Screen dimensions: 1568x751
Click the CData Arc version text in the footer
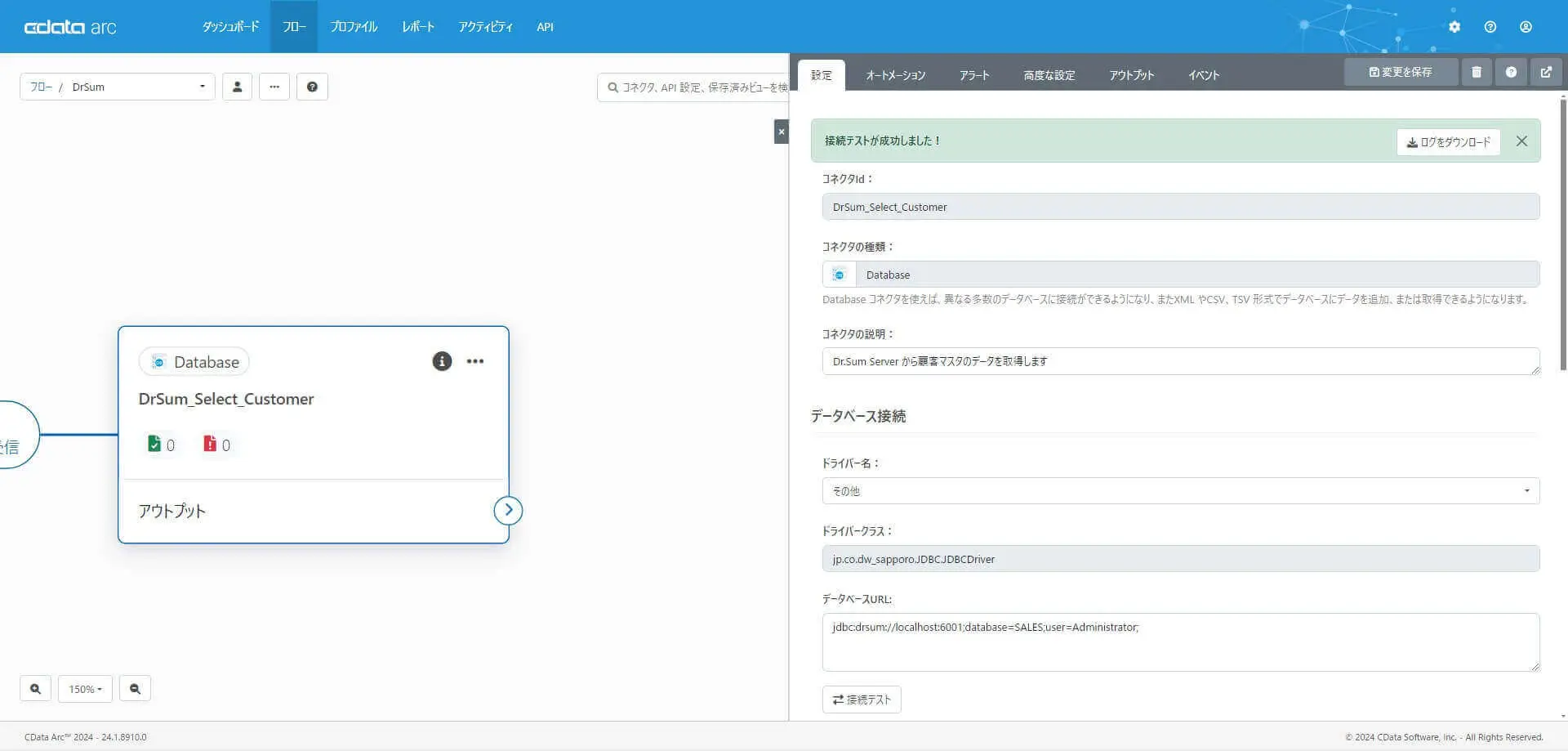(x=86, y=737)
